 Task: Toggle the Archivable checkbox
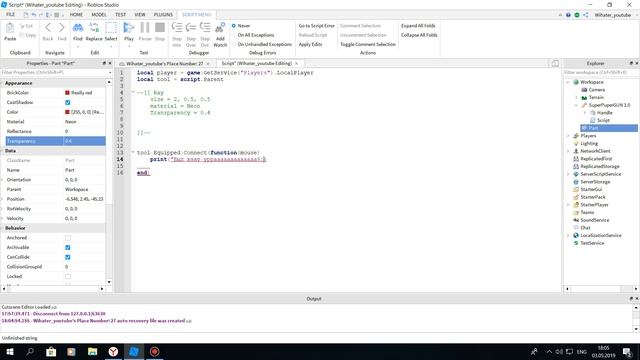[x=68, y=247]
